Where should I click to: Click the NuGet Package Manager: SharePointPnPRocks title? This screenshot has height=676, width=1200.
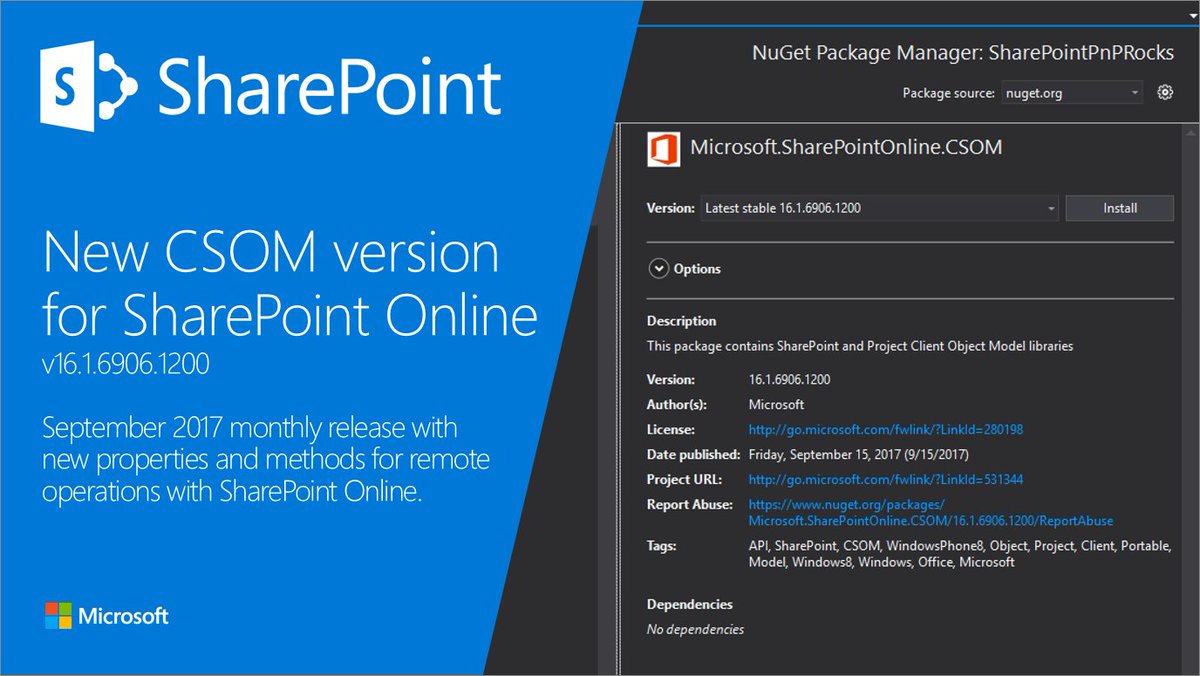coord(963,53)
